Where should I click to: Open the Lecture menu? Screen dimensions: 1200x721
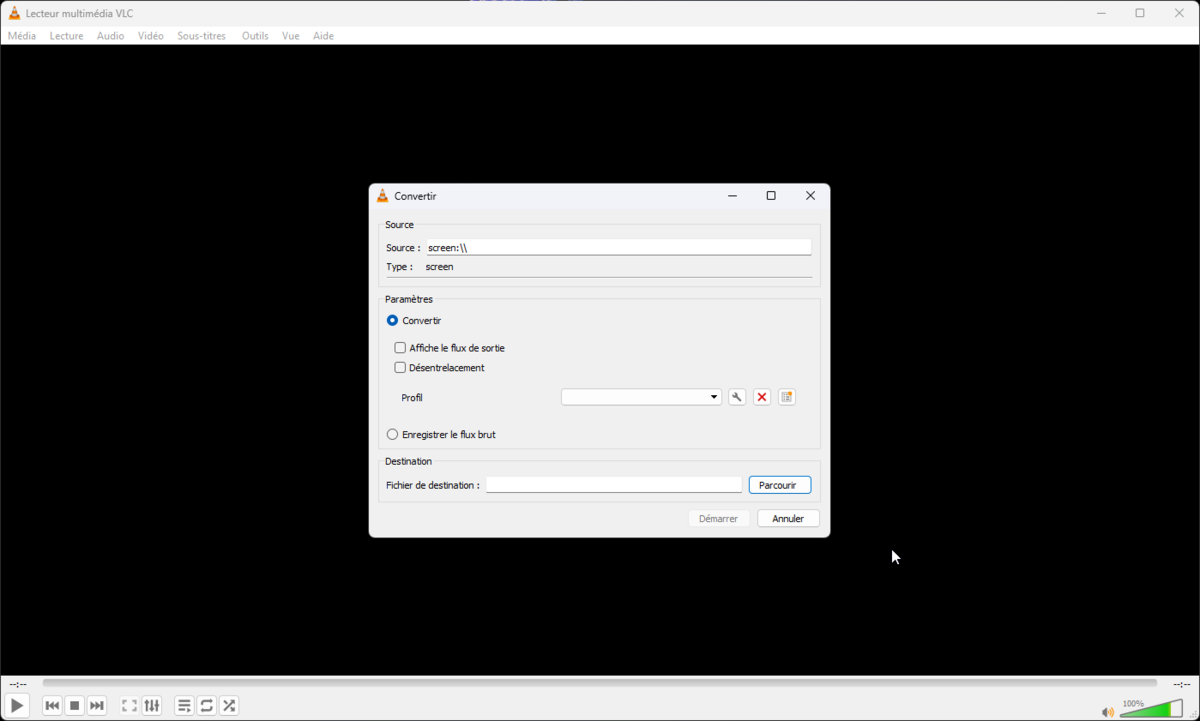point(67,36)
